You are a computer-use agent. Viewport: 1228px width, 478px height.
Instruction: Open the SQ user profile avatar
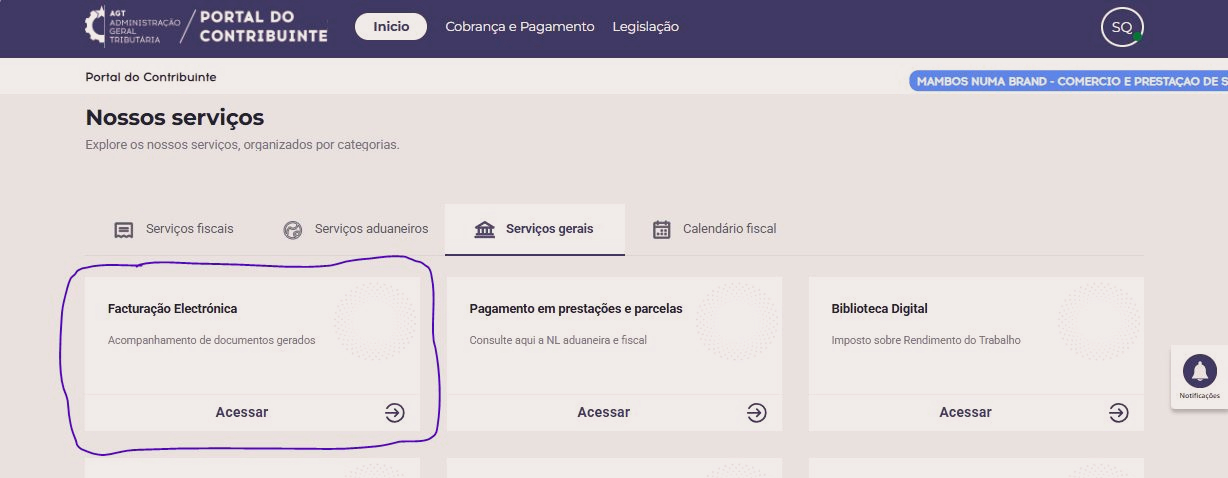[1121, 28]
